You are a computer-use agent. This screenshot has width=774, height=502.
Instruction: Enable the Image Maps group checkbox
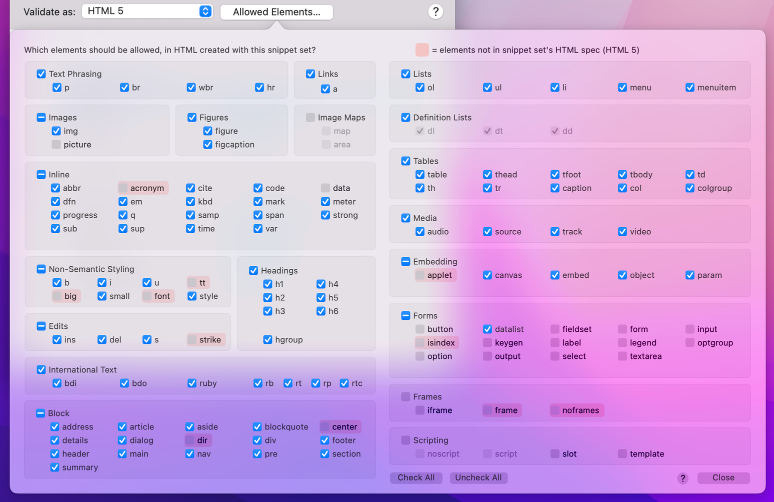click(x=310, y=117)
